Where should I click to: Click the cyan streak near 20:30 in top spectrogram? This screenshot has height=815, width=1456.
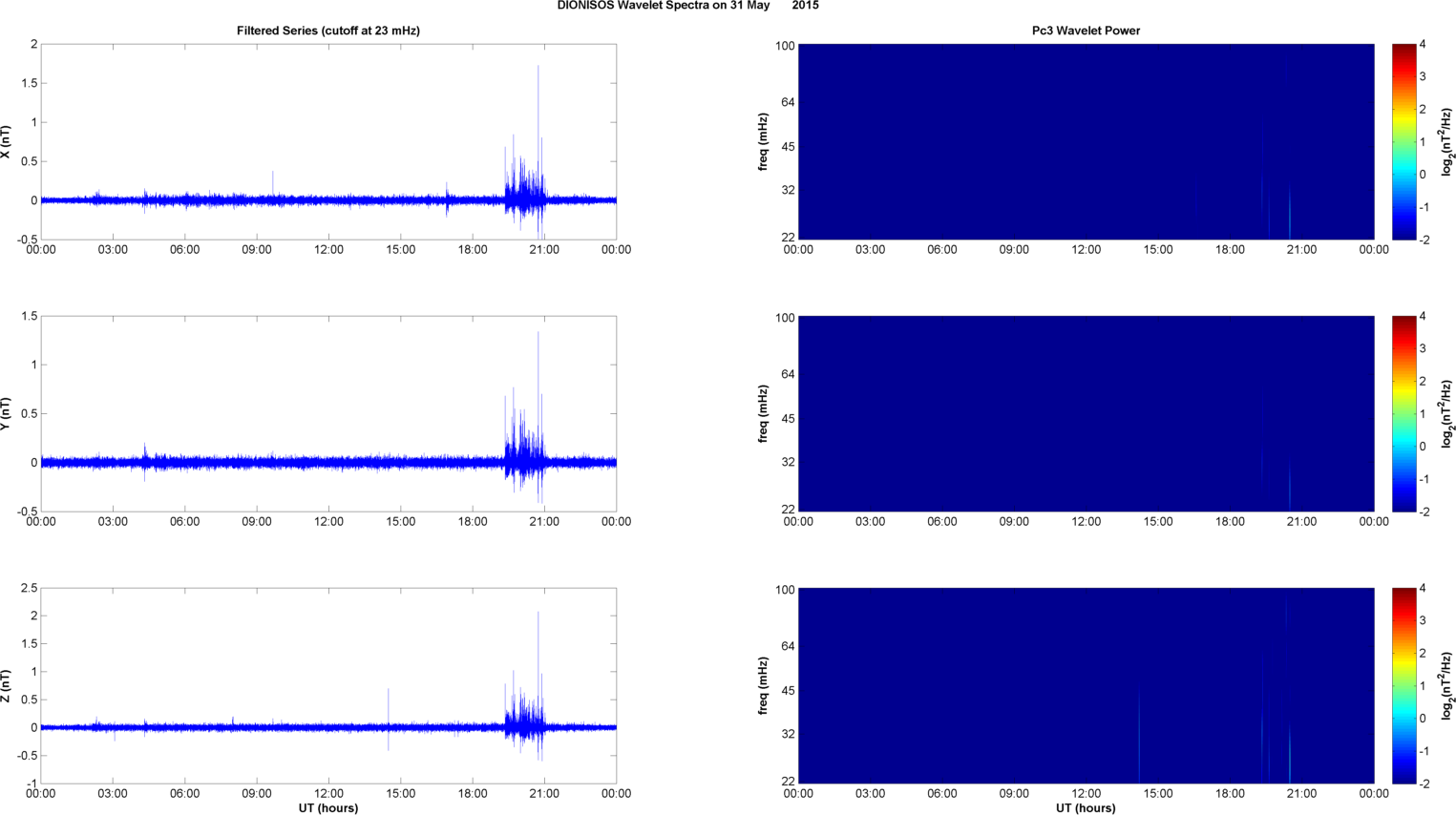pos(1290,215)
